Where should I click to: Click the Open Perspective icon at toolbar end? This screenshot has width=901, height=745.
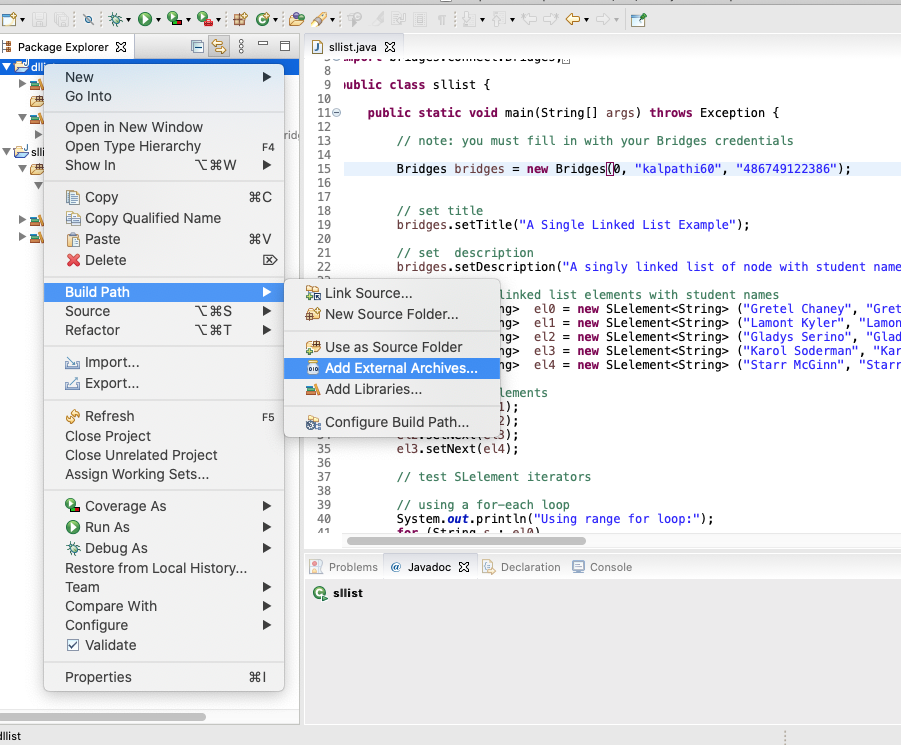[638, 20]
